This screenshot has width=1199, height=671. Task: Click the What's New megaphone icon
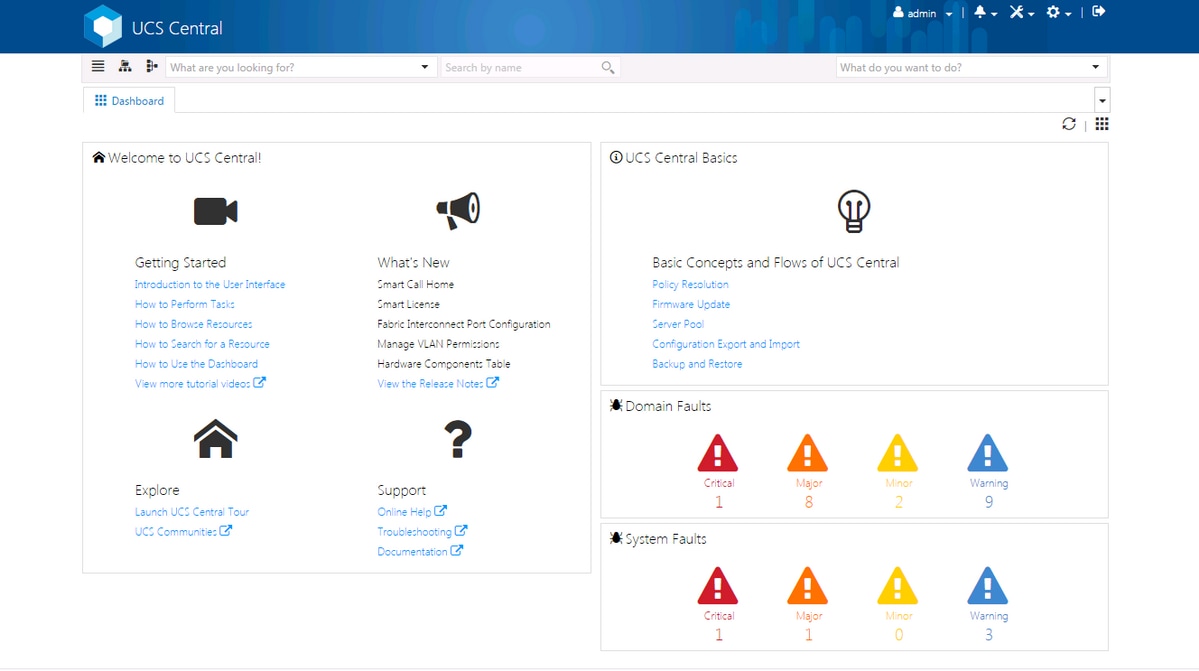coord(458,210)
